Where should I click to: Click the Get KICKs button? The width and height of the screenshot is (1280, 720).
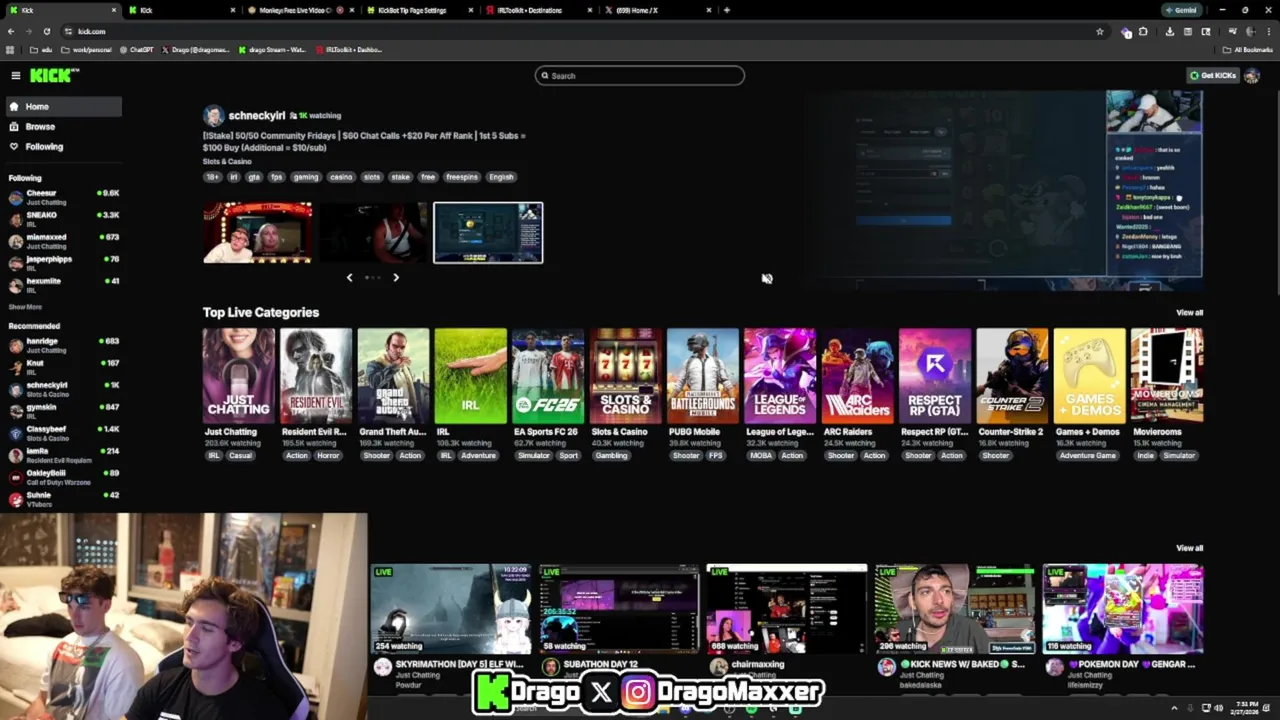(x=1212, y=75)
